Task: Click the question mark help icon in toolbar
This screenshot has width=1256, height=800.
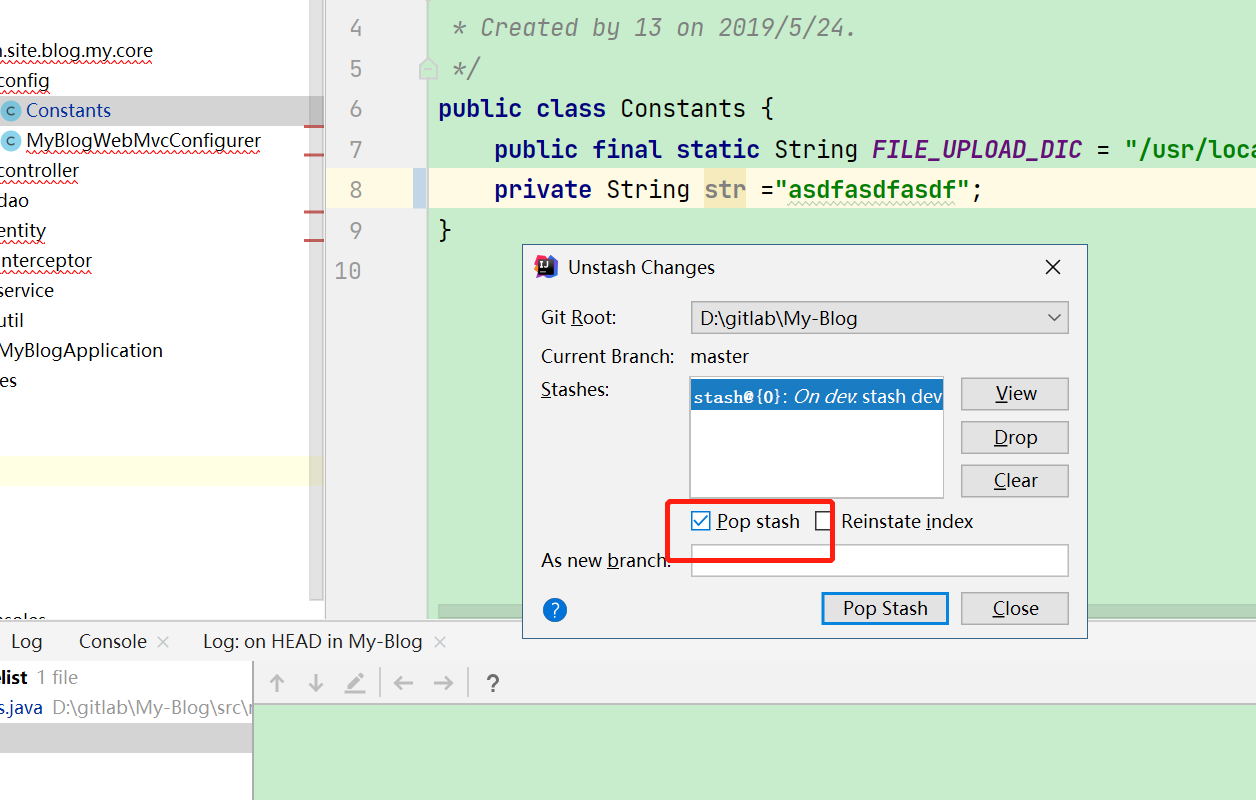Action: pyautogui.click(x=492, y=684)
